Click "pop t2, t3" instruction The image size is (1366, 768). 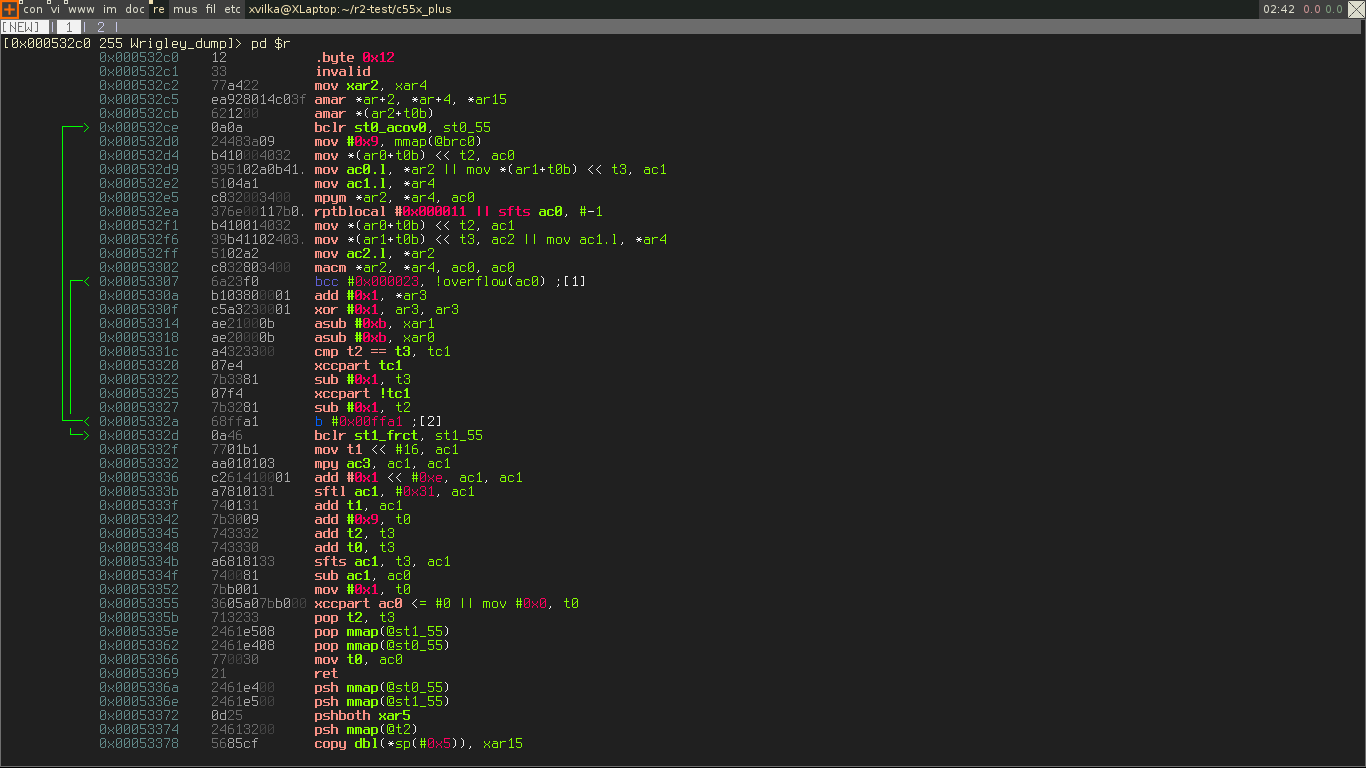coord(355,617)
